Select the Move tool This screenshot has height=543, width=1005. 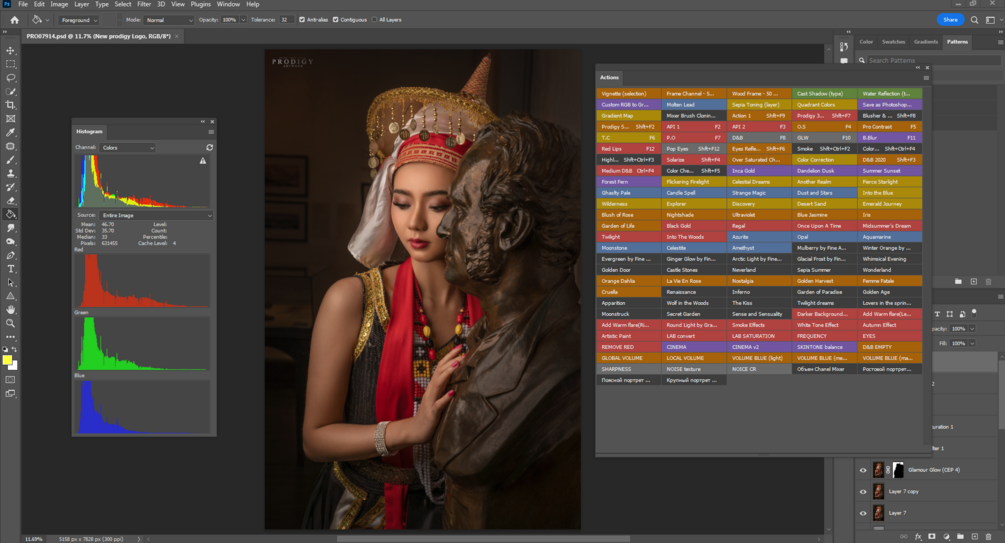pyautogui.click(x=11, y=50)
